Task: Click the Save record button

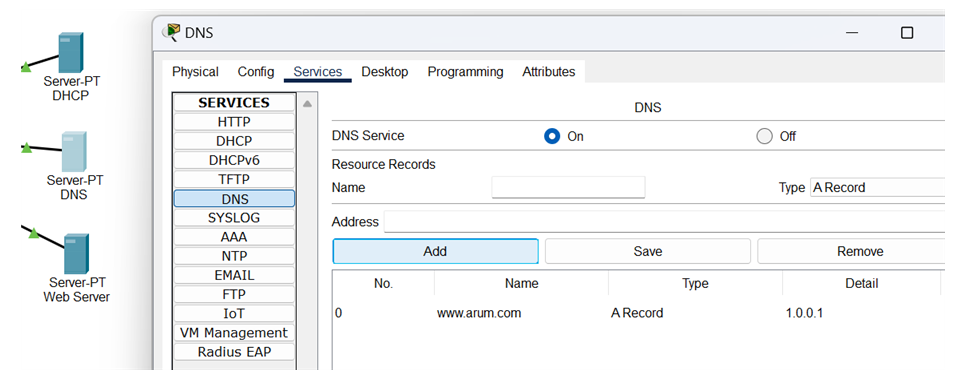Action: (648, 251)
